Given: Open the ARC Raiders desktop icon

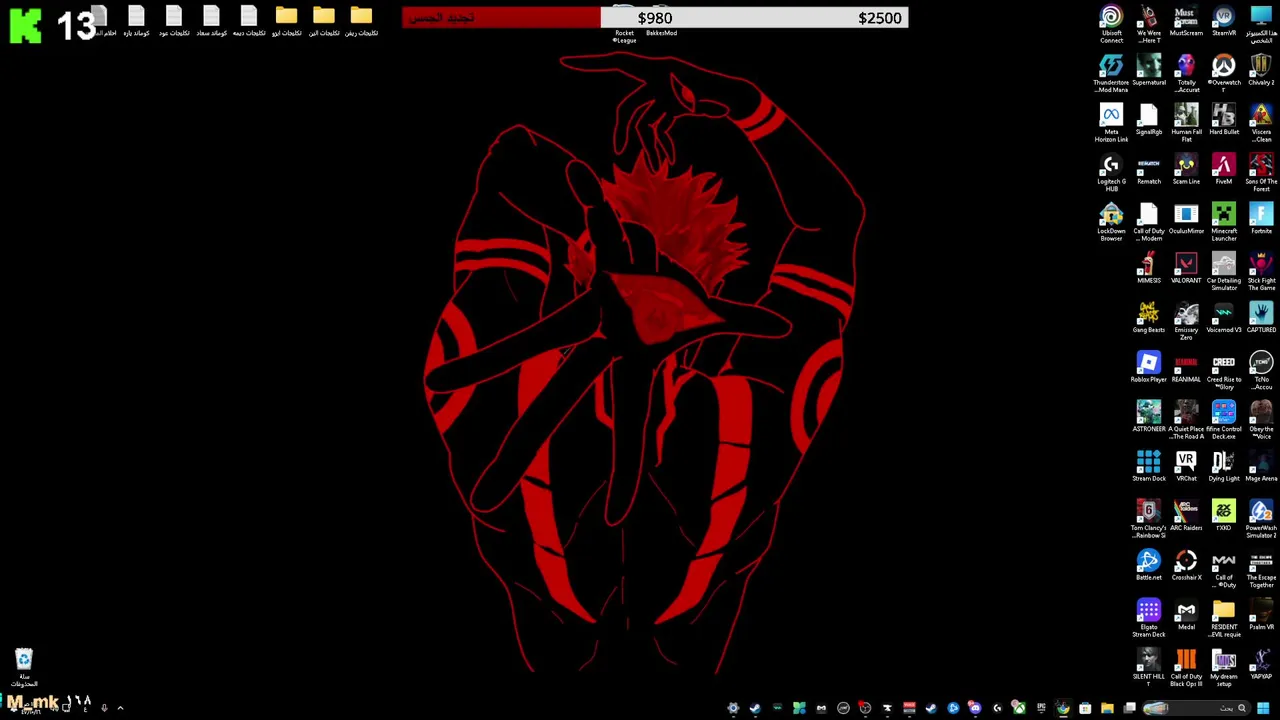Looking at the screenshot, I should (1186, 517).
